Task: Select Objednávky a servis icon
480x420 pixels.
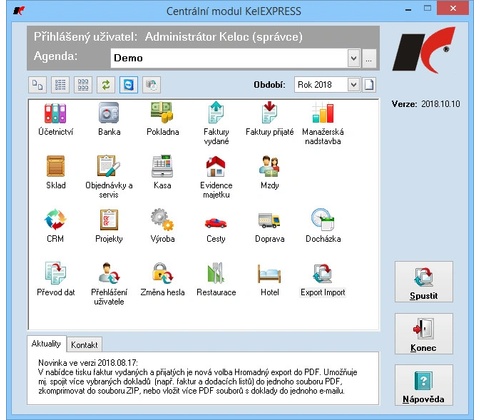Action: [109, 177]
